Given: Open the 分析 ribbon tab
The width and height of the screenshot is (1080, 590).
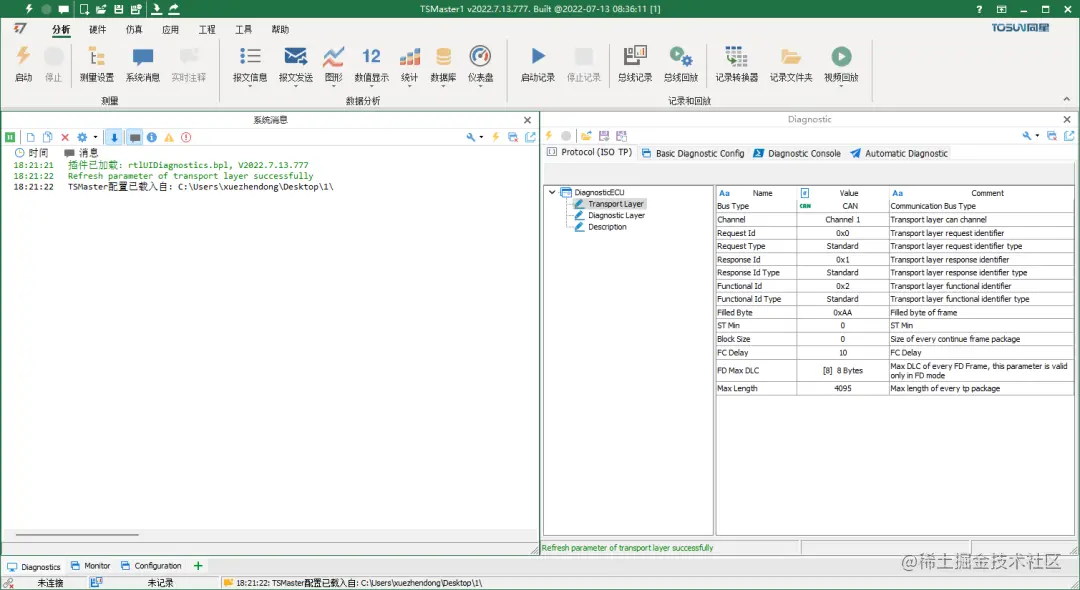Looking at the screenshot, I should [x=61, y=29].
